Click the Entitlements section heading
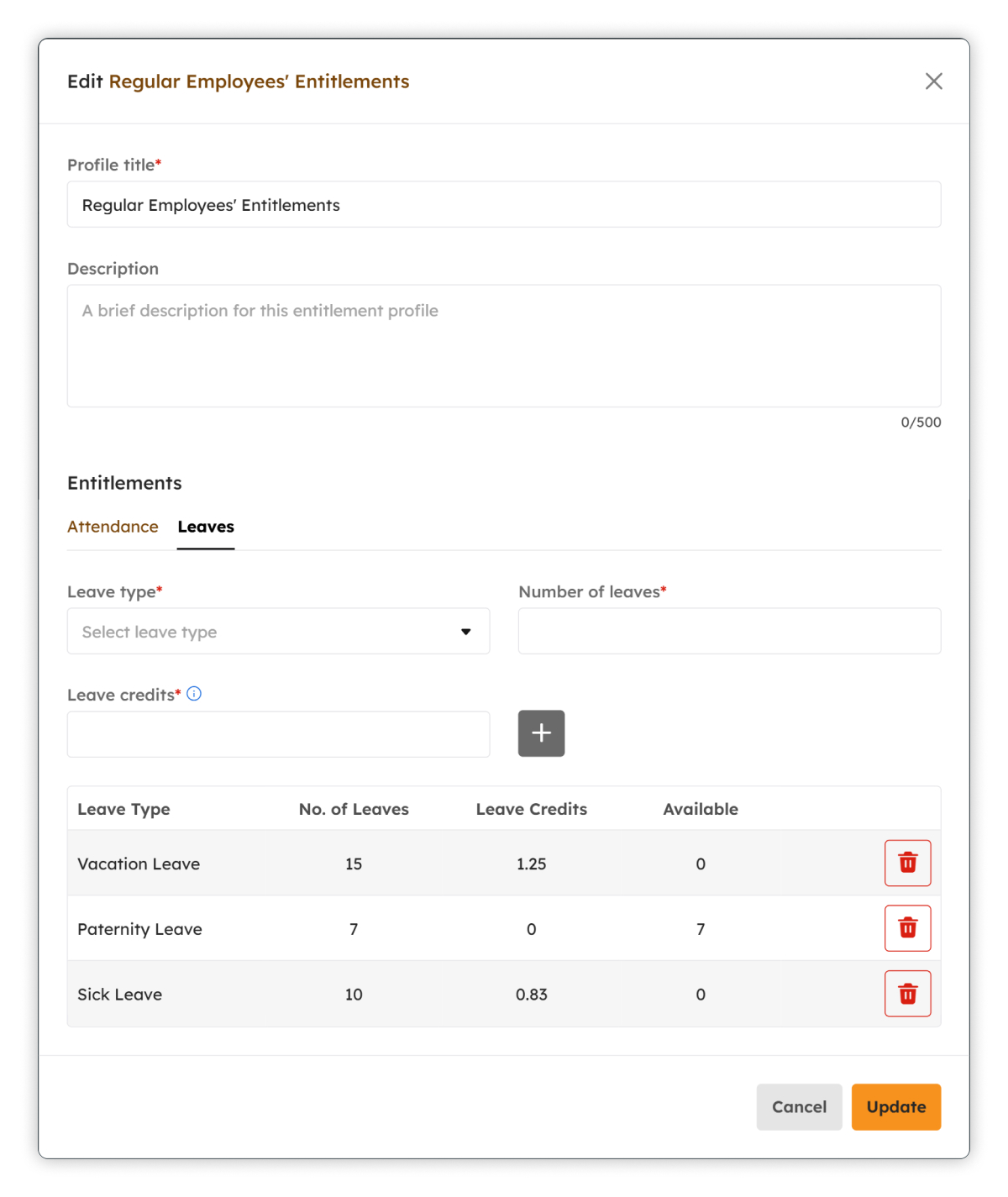1008x1197 pixels. [x=124, y=483]
